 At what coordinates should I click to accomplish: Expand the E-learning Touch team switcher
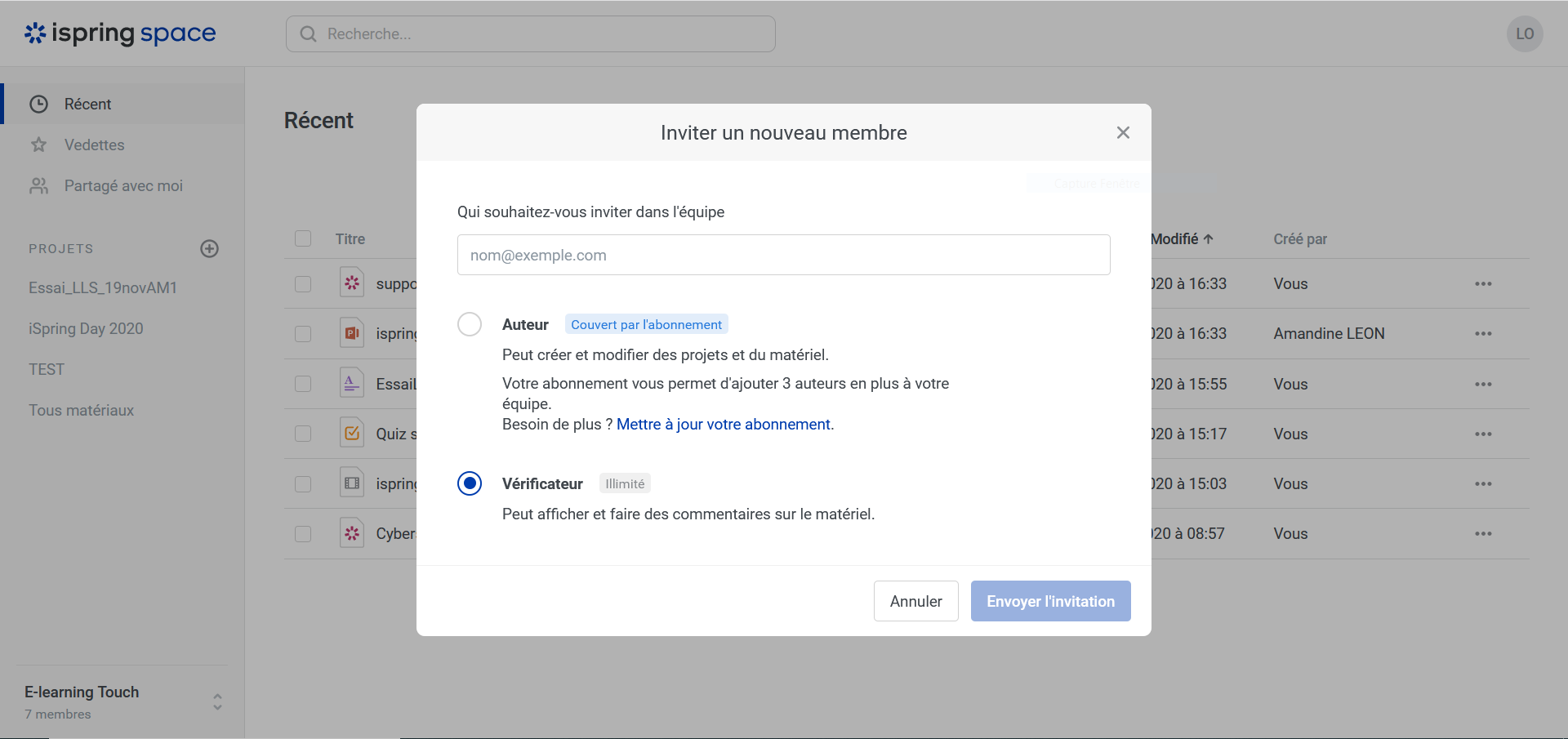point(217,701)
